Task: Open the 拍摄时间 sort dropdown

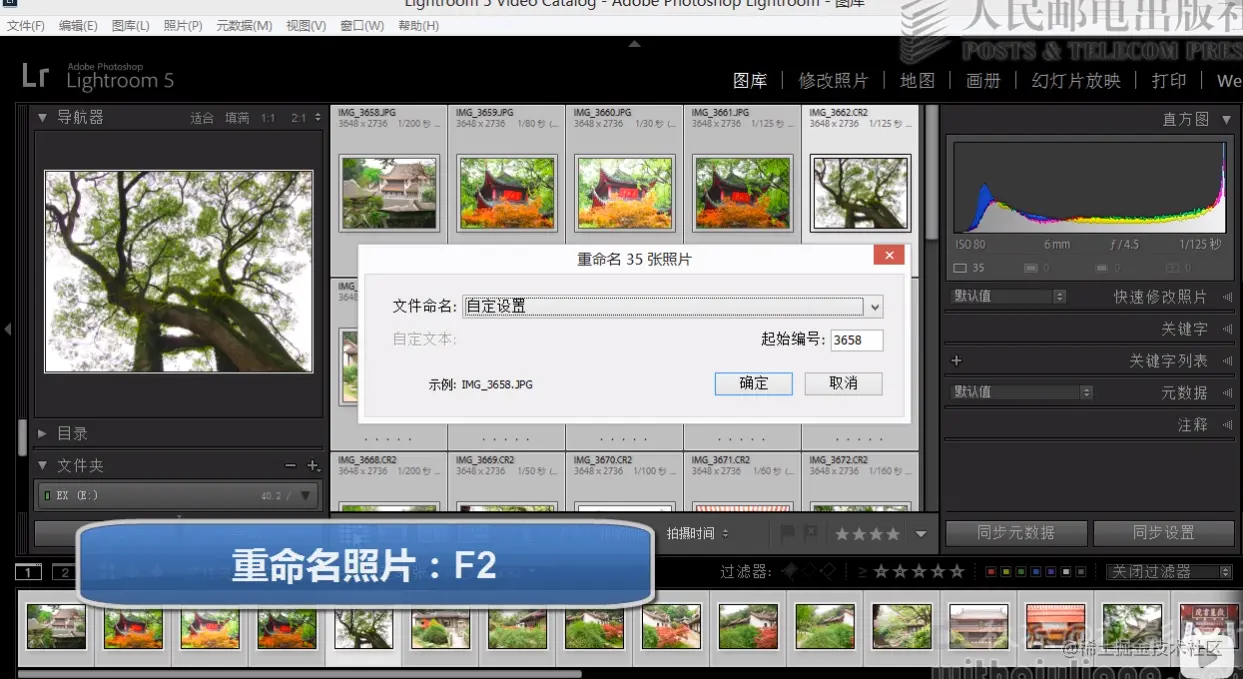Action: tap(698, 534)
